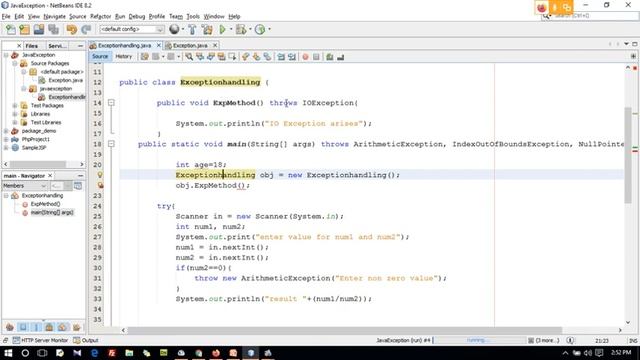Open the default config dropdown

[x=132, y=29]
